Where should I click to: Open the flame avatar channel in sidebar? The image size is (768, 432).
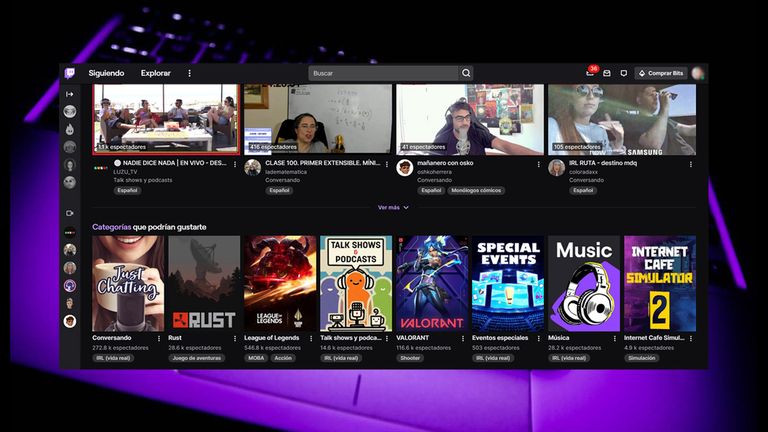(70, 129)
